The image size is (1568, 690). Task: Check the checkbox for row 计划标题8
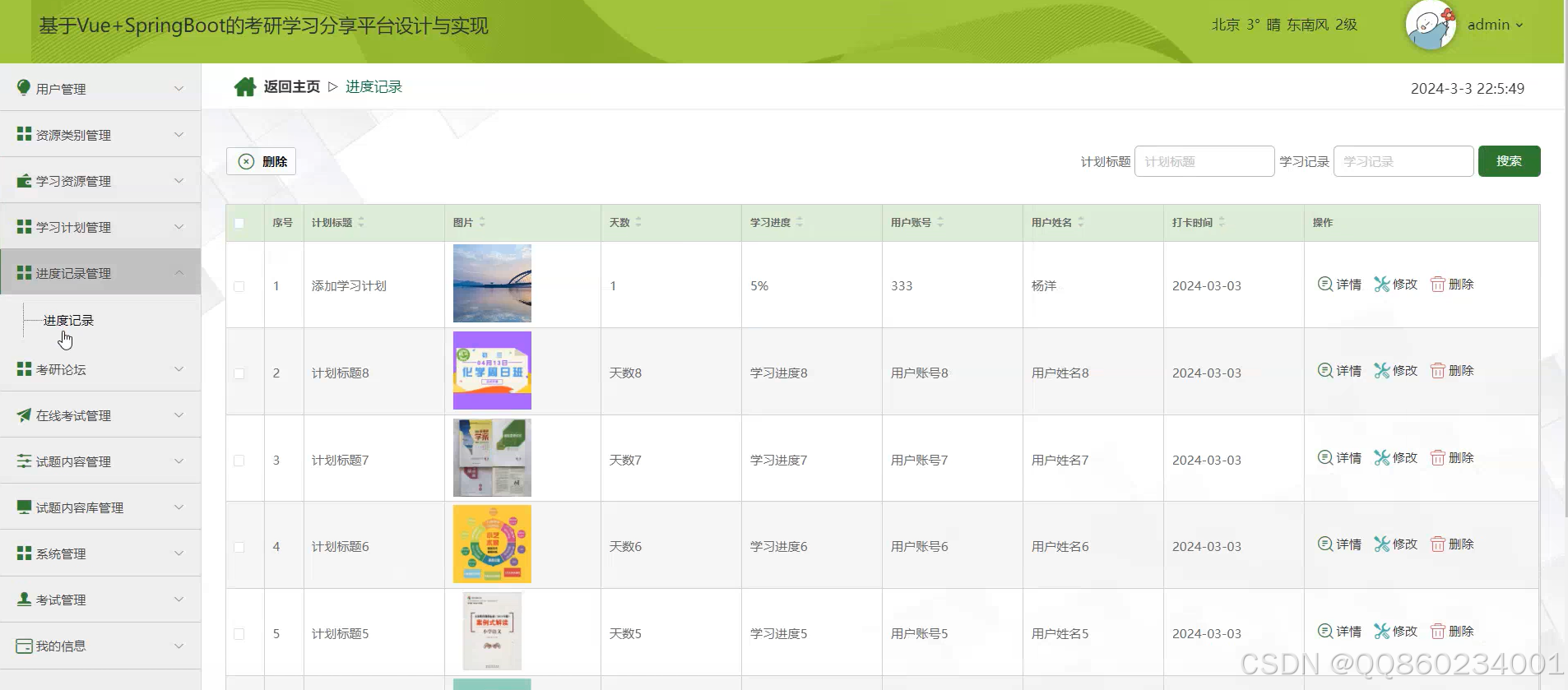(239, 373)
